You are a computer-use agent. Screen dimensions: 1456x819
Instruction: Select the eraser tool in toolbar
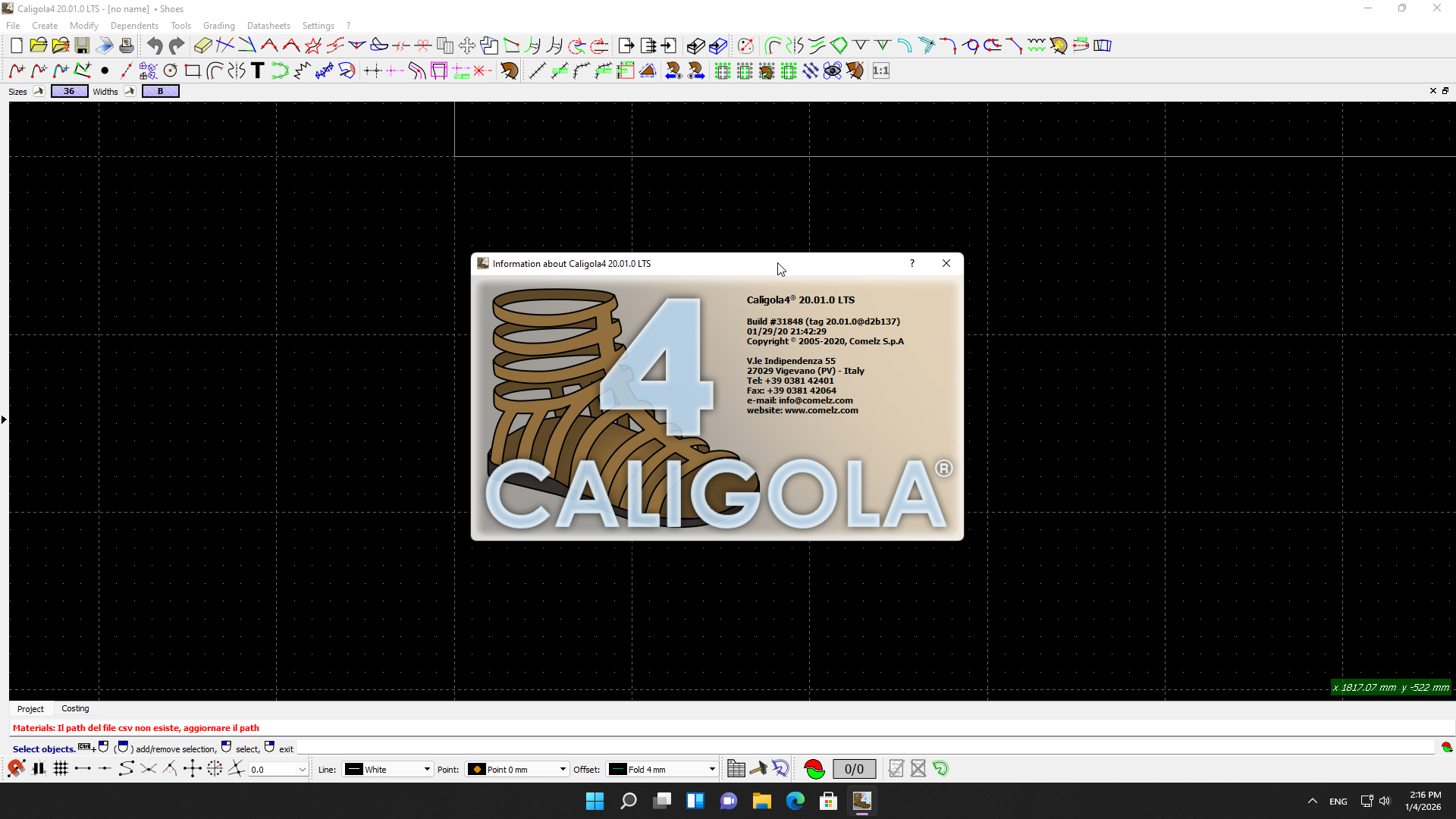coord(202,46)
